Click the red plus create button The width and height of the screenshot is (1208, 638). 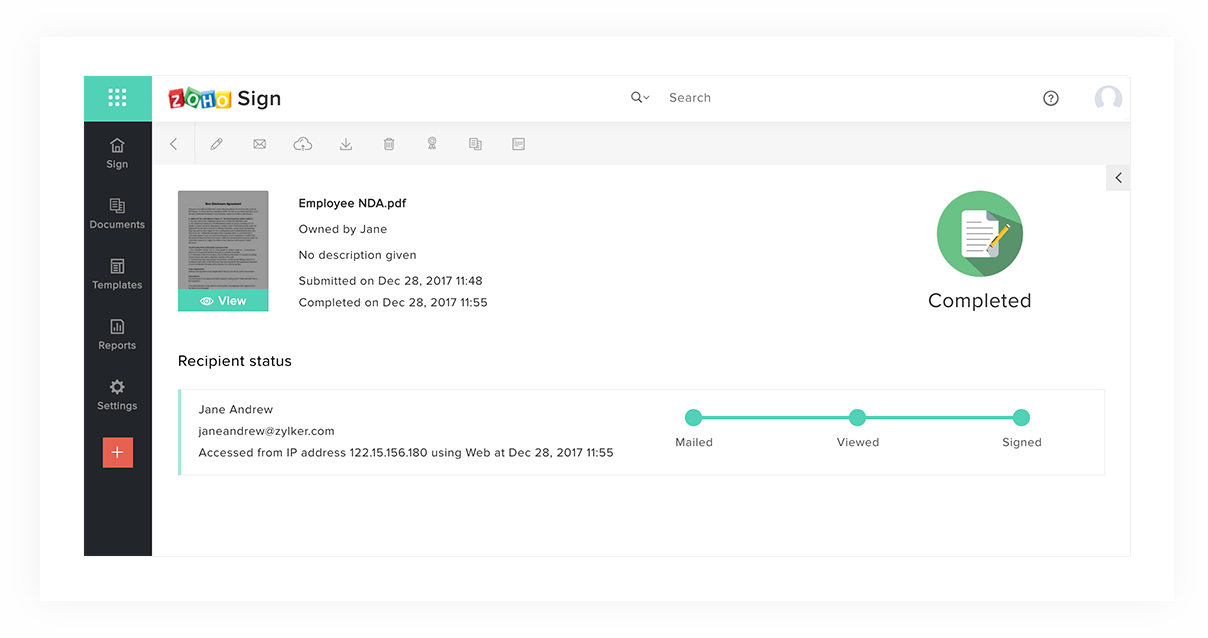click(x=117, y=453)
